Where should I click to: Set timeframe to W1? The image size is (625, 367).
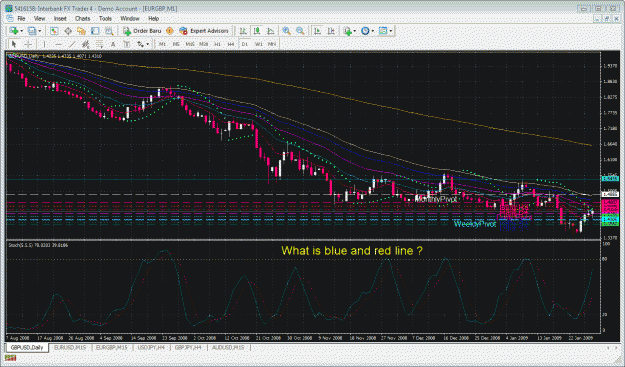click(258, 44)
